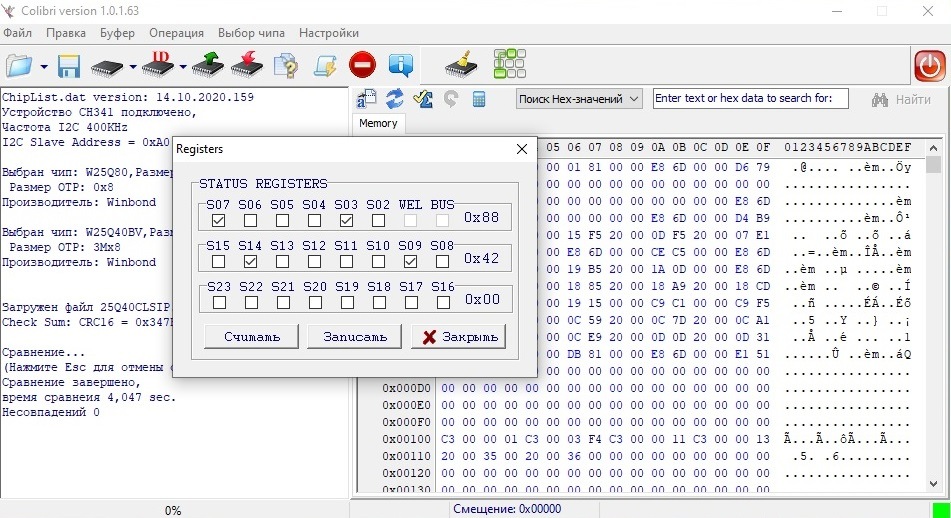Screen dimensions: 951x518
Task: Click the red power button icon
Action: (x=930, y=66)
